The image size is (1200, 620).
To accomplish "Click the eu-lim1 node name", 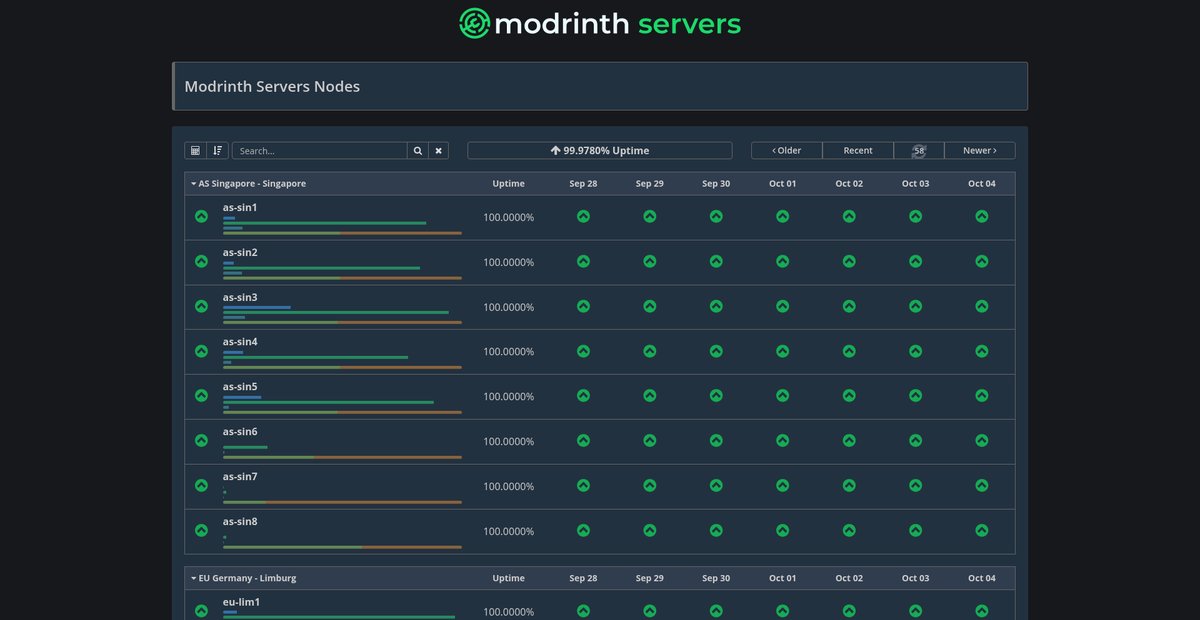I will click(x=241, y=602).
